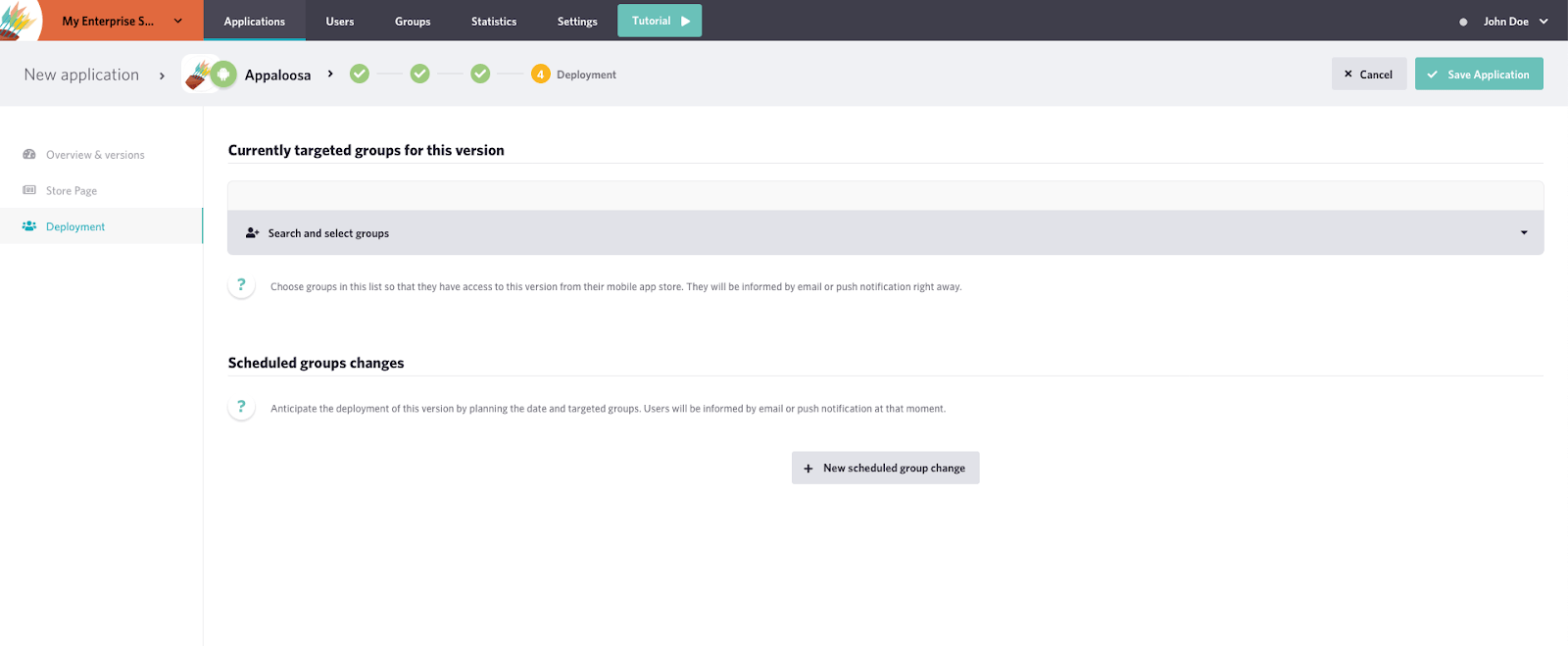Open Store Page in sidebar
The image size is (1568, 646).
coord(72,191)
